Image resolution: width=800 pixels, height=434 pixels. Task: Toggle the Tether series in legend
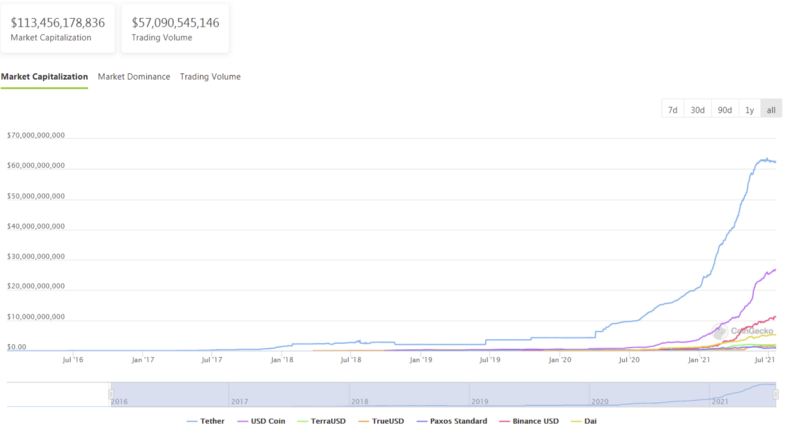pyautogui.click(x=206, y=421)
